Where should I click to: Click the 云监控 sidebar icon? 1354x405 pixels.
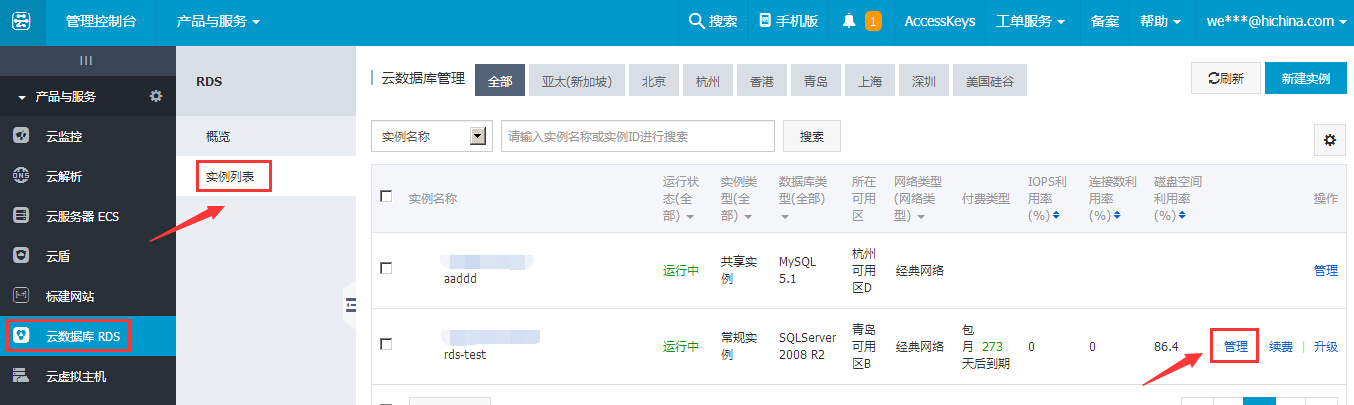(21, 136)
